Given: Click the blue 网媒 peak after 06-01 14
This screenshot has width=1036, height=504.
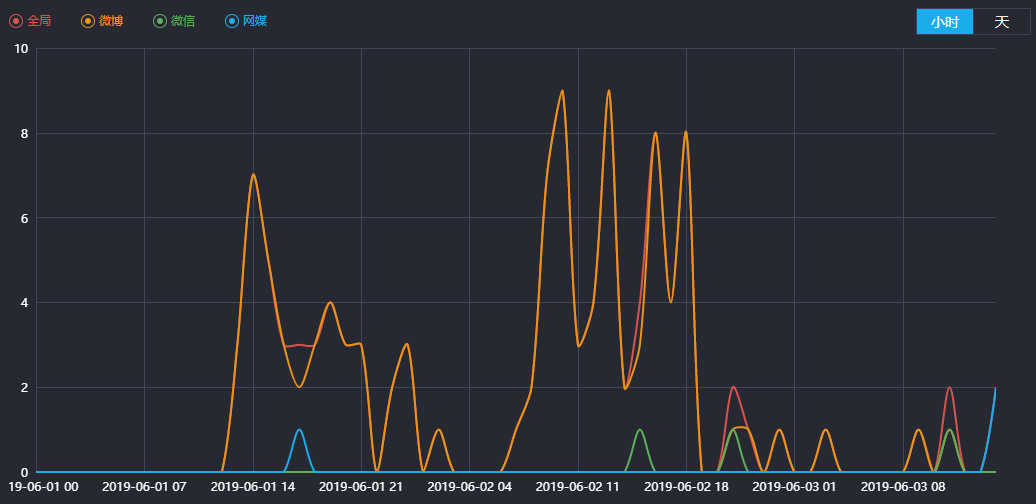Looking at the screenshot, I should click(299, 430).
